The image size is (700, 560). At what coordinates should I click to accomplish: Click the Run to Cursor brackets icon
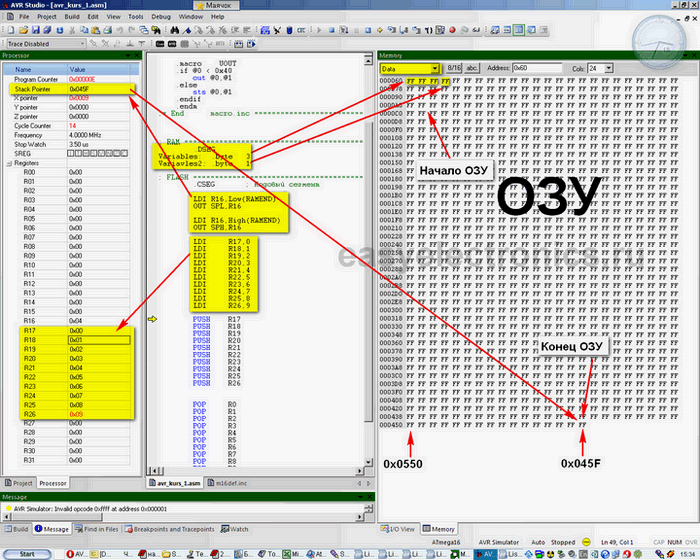[x=428, y=30]
